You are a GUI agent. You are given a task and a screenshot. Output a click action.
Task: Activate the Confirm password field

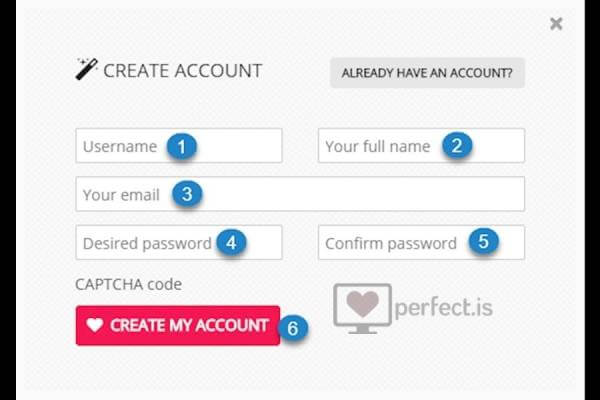click(421, 242)
